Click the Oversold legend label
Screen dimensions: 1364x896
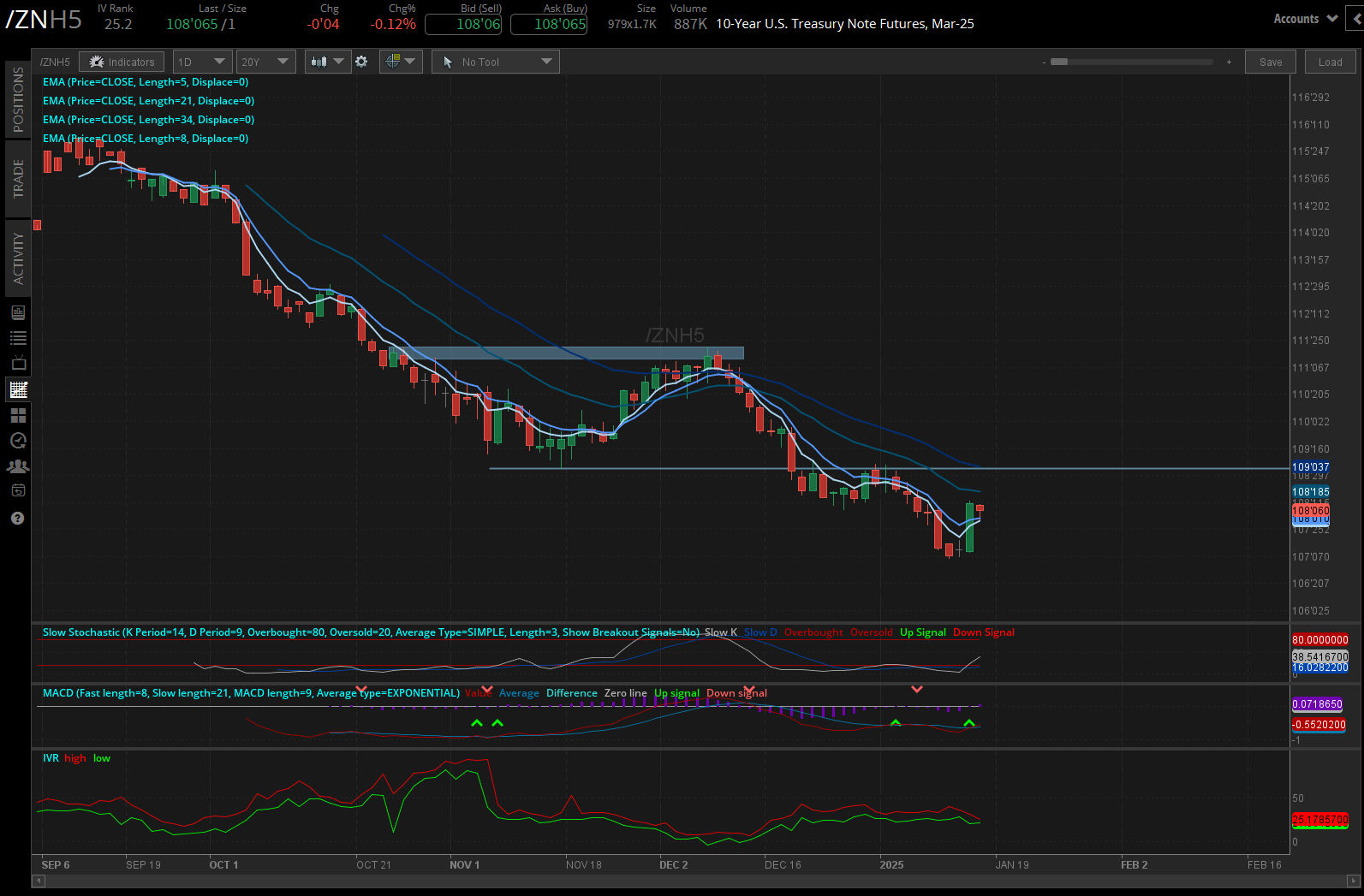tap(872, 632)
